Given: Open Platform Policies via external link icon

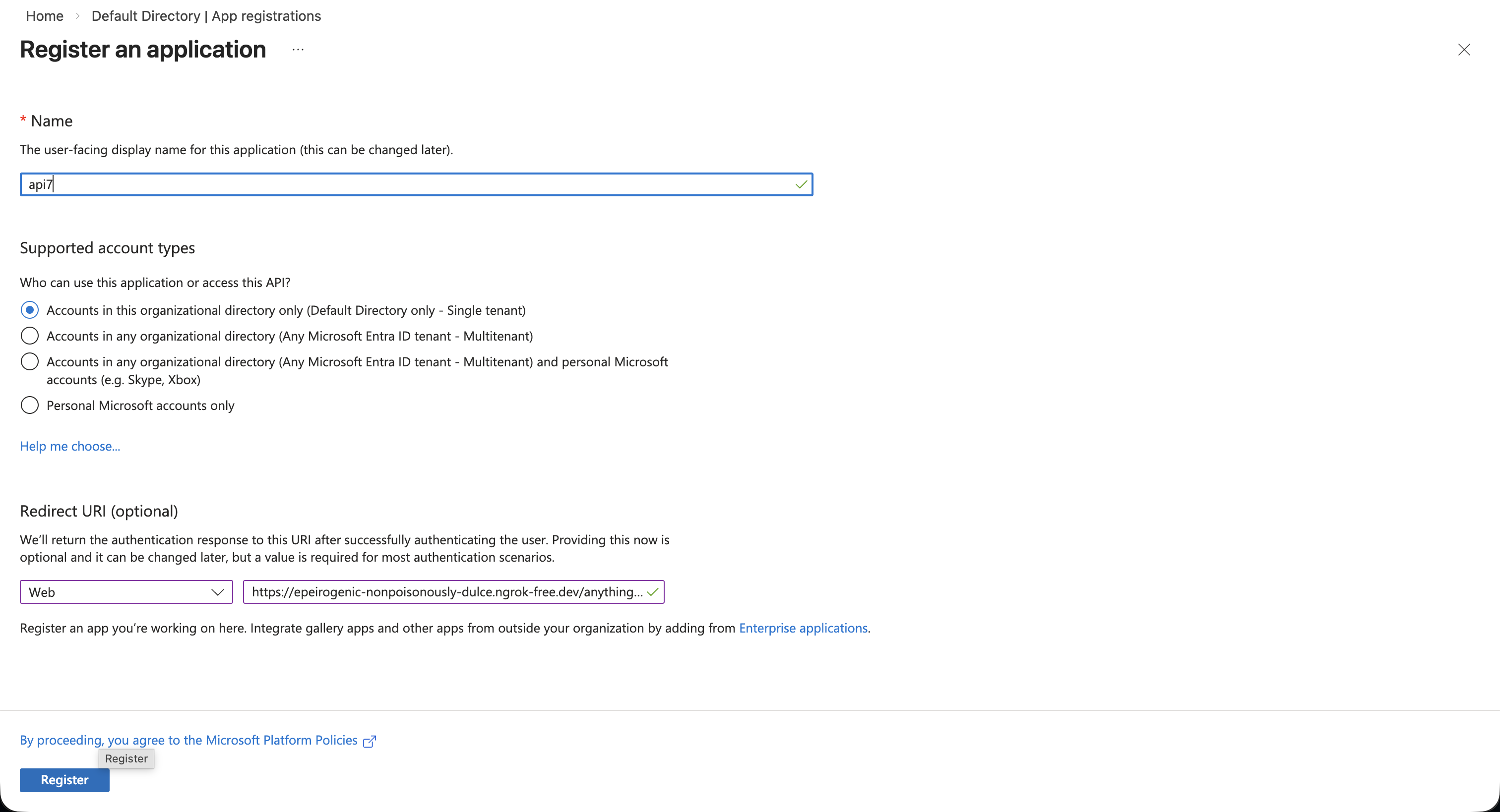Looking at the screenshot, I should pyautogui.click(x=369, y=741).
